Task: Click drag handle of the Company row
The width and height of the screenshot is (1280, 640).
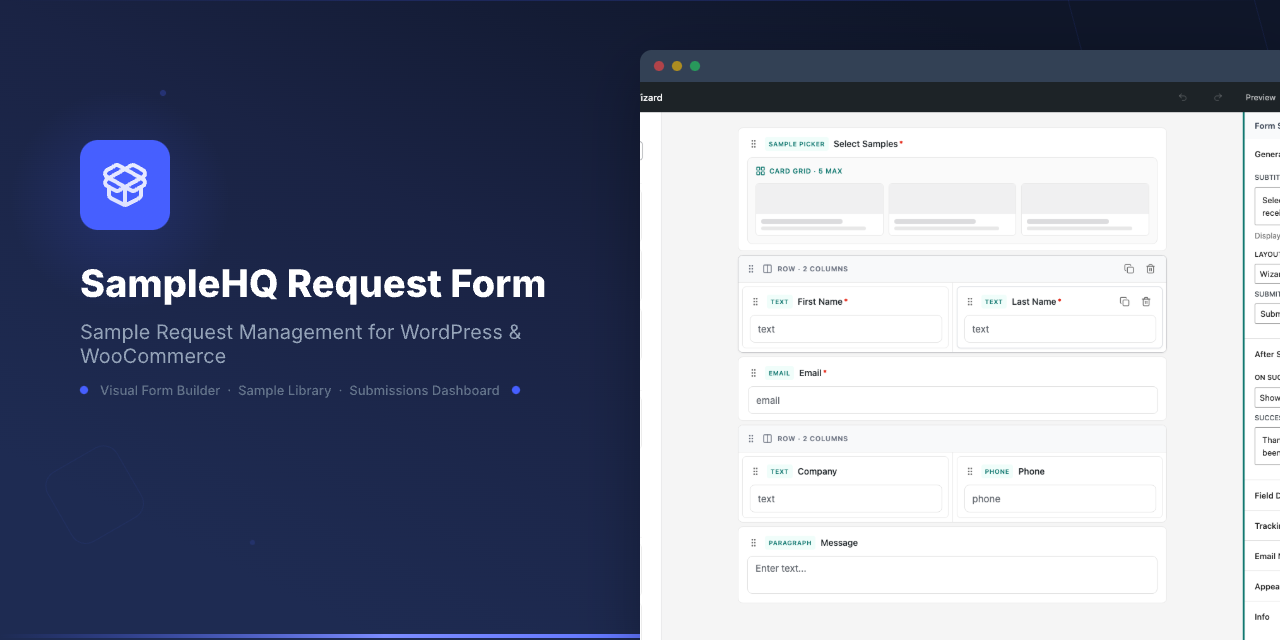Action: coord(751,439)
